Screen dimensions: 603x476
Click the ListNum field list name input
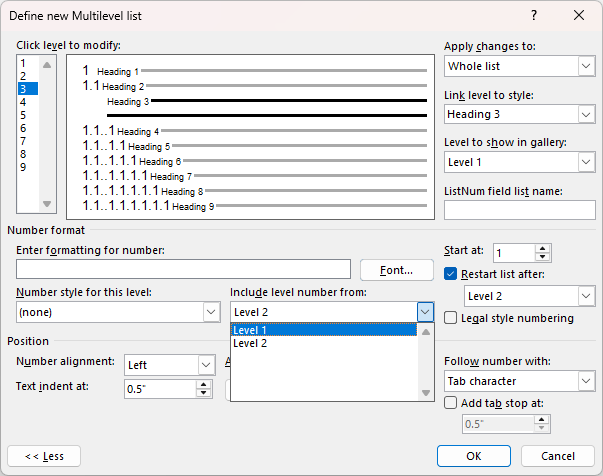pos(520,210)
